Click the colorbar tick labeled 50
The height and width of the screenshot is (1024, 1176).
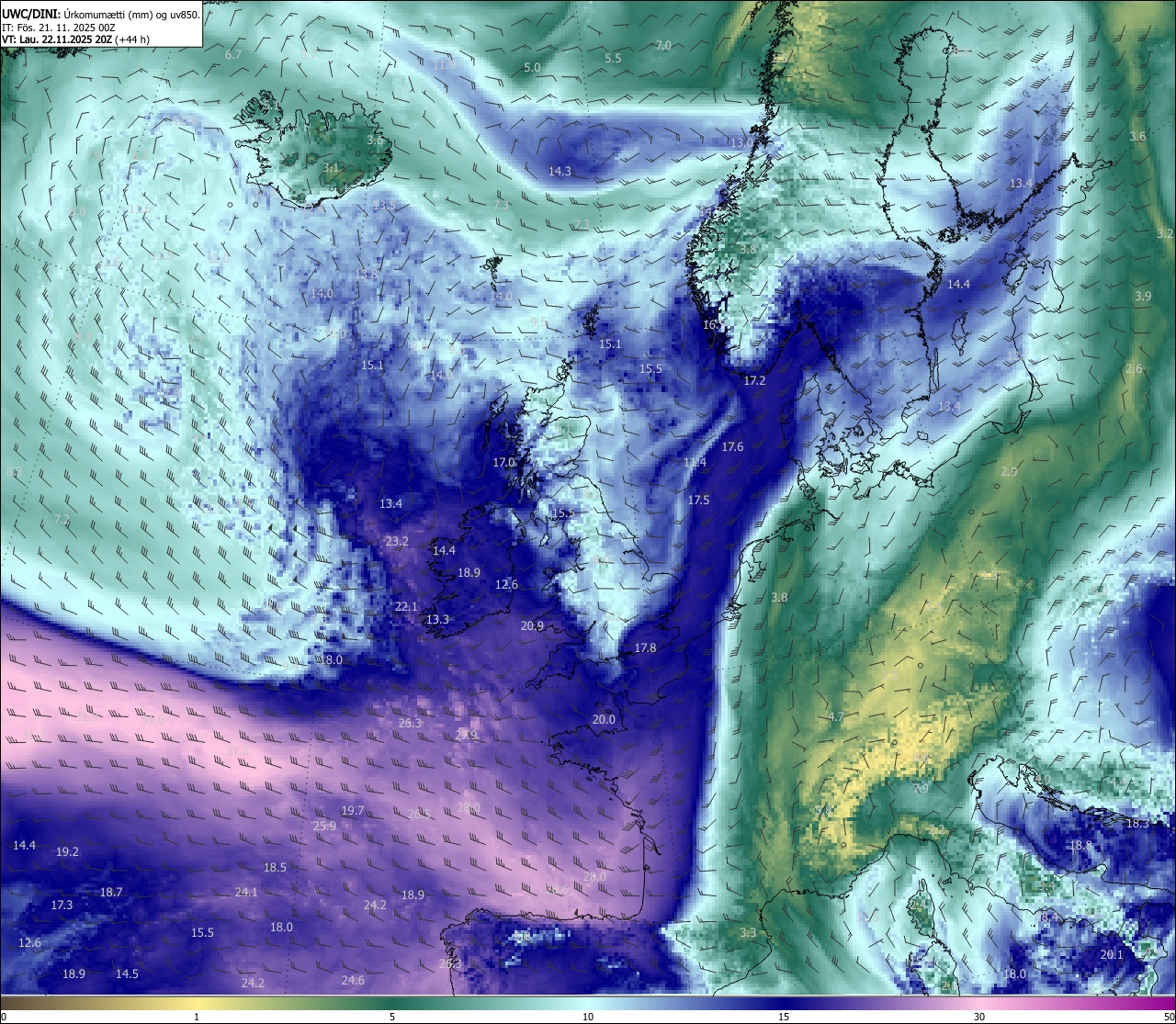[1169, 1017]
